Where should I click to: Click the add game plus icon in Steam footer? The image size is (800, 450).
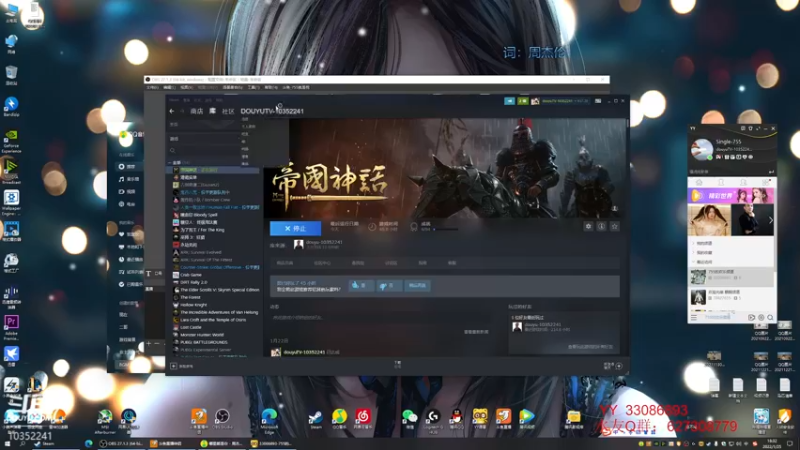coord(173,366)
